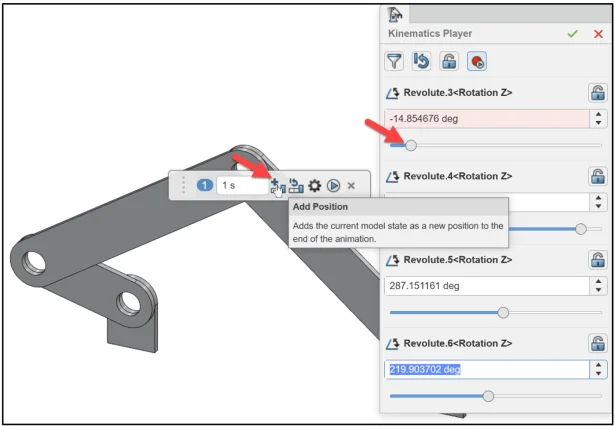The width and height of the screenshot is (615, 426).
Task: Toggle lock for Revolute.6 joint
Action: tap(597, 344)
